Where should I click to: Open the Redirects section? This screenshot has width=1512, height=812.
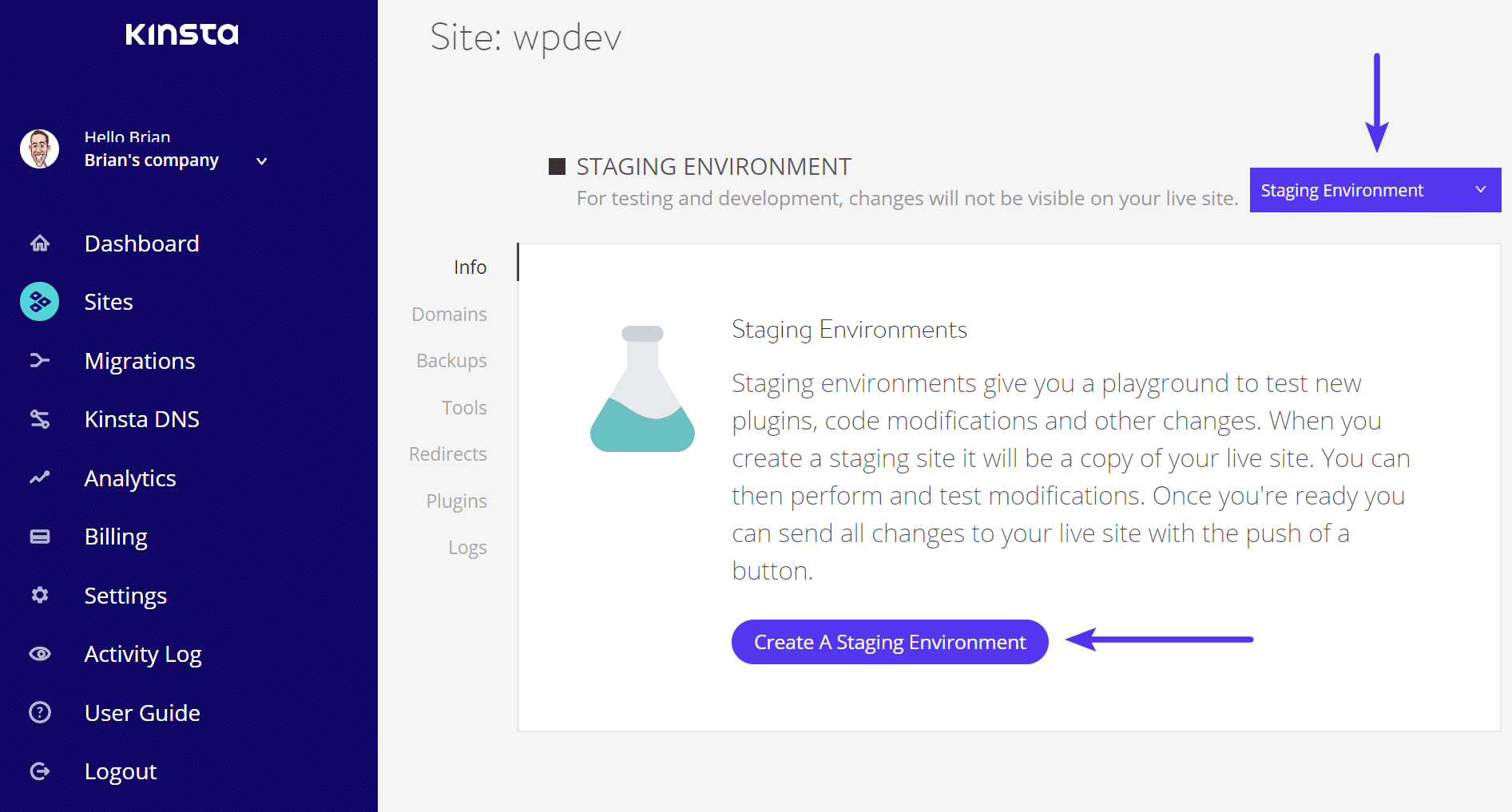click(x=447, y=454)
